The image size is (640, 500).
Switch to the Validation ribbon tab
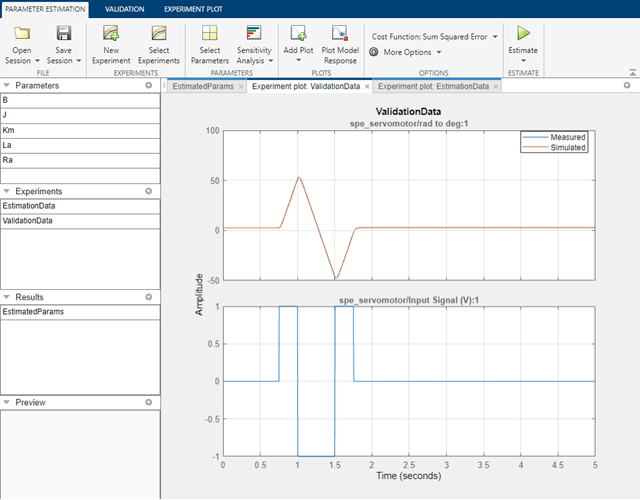pyautogui.click(x=124, y=9)
